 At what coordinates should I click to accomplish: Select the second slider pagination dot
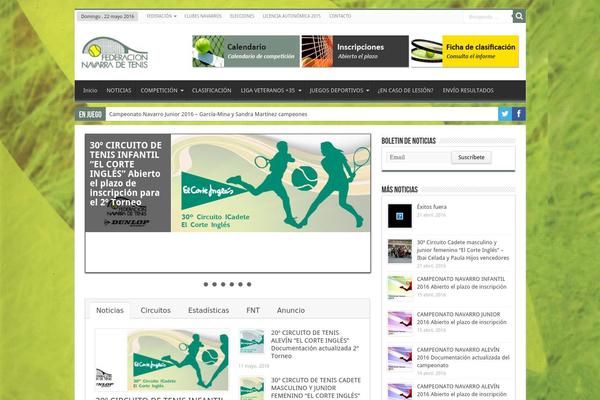[x=215, y=284]
